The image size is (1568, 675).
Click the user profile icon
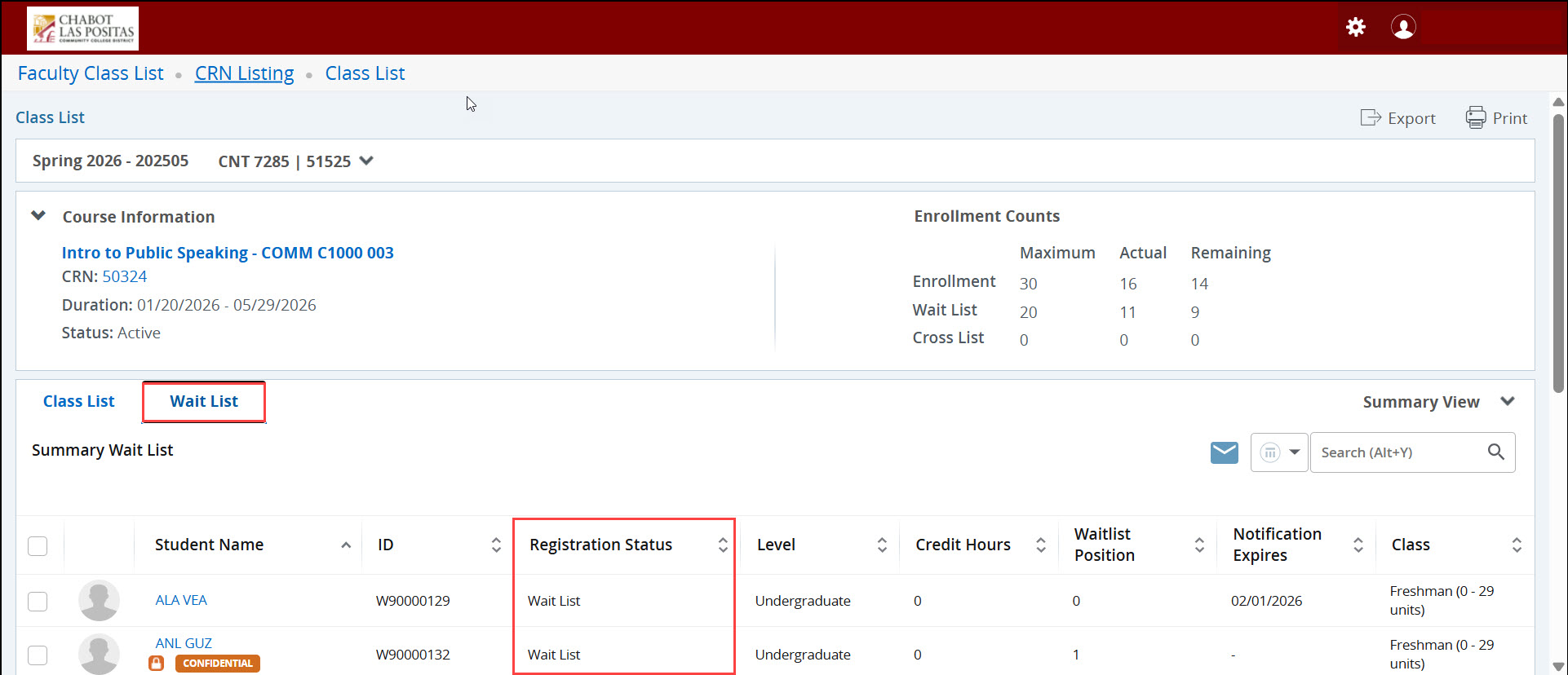pyautogui.click(x=1402, y=28)
